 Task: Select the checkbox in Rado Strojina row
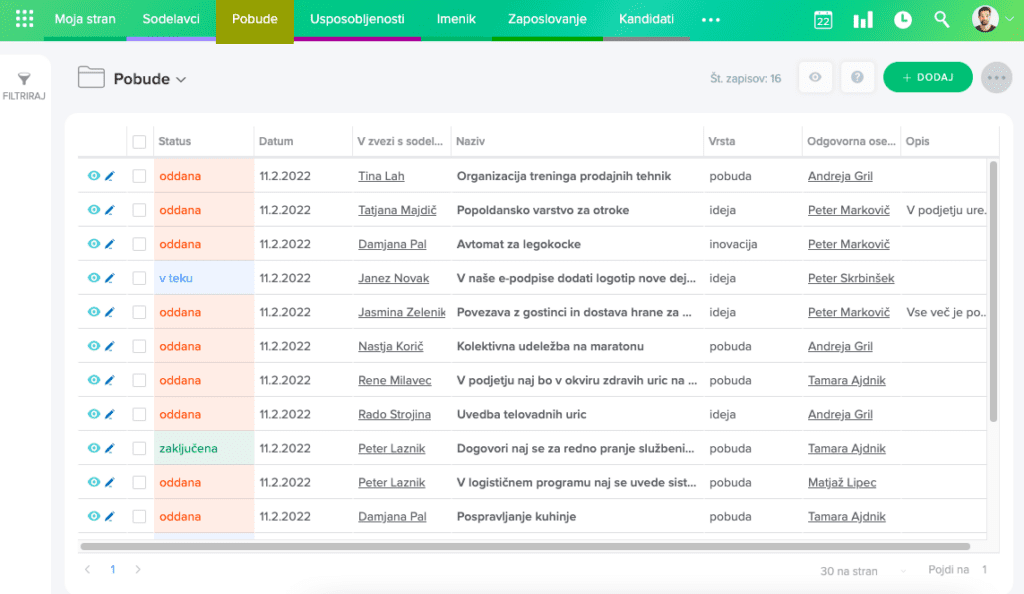(139, 414)
